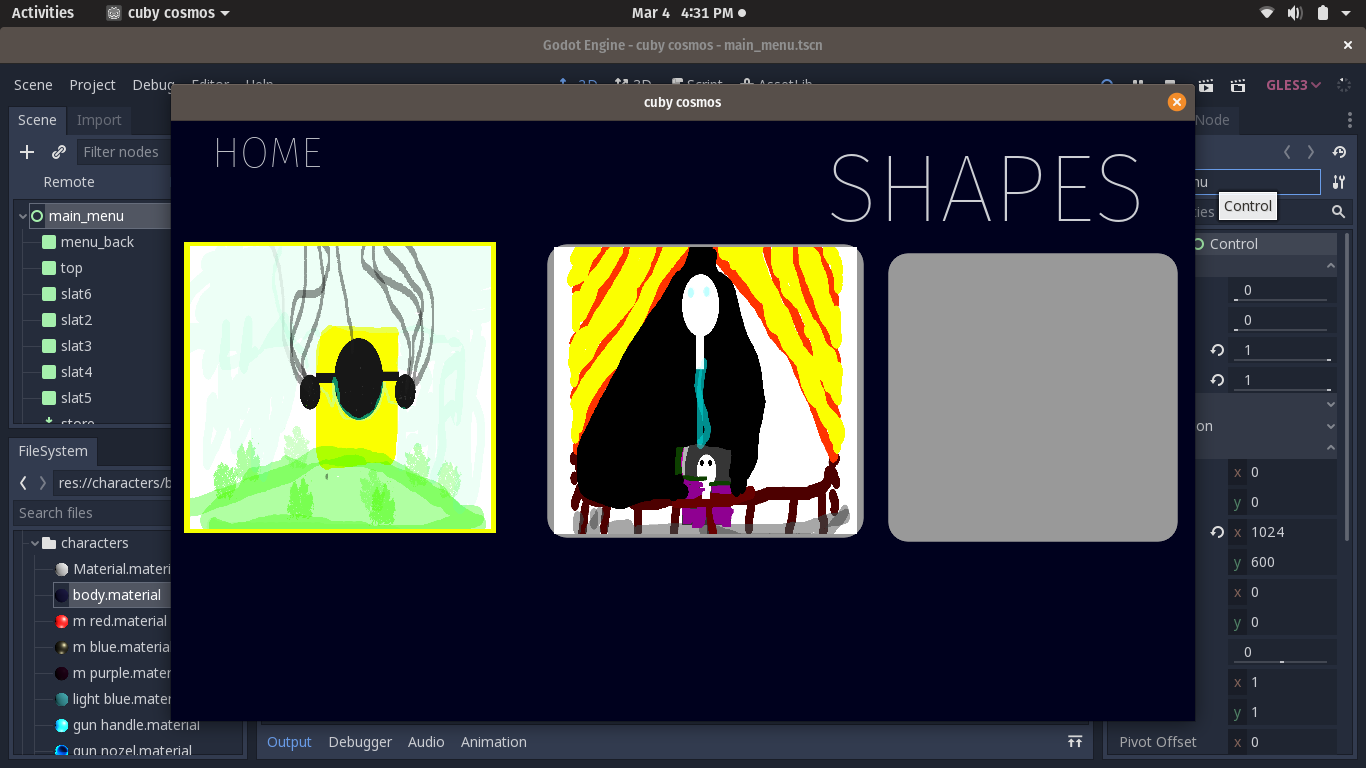Click the Play Custom Scene clapper icon
This screenshot has height=768, width=1366.
[x=1238, y=85]
